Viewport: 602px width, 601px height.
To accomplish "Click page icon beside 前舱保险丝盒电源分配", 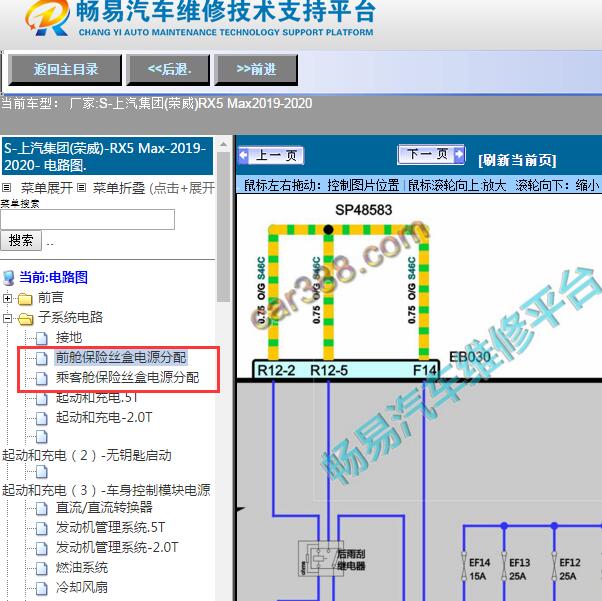I will coord(42,358).
